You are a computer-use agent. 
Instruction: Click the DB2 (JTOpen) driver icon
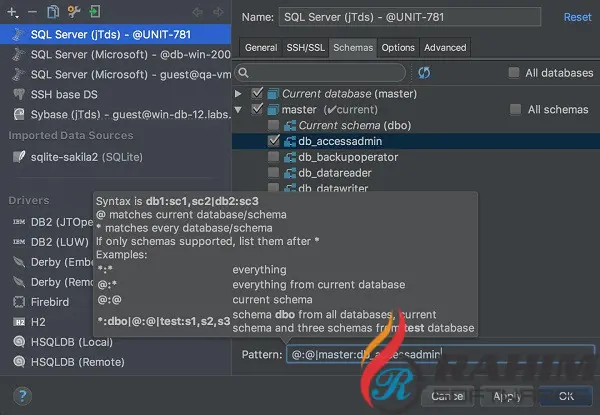click(19, 222)
